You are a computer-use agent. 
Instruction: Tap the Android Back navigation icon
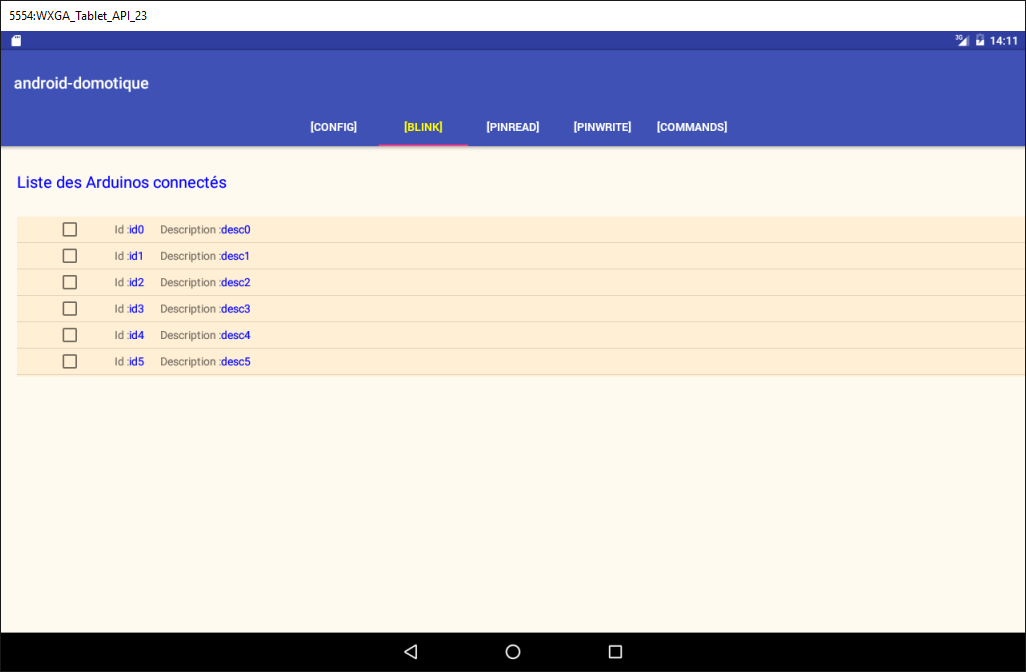410,652
